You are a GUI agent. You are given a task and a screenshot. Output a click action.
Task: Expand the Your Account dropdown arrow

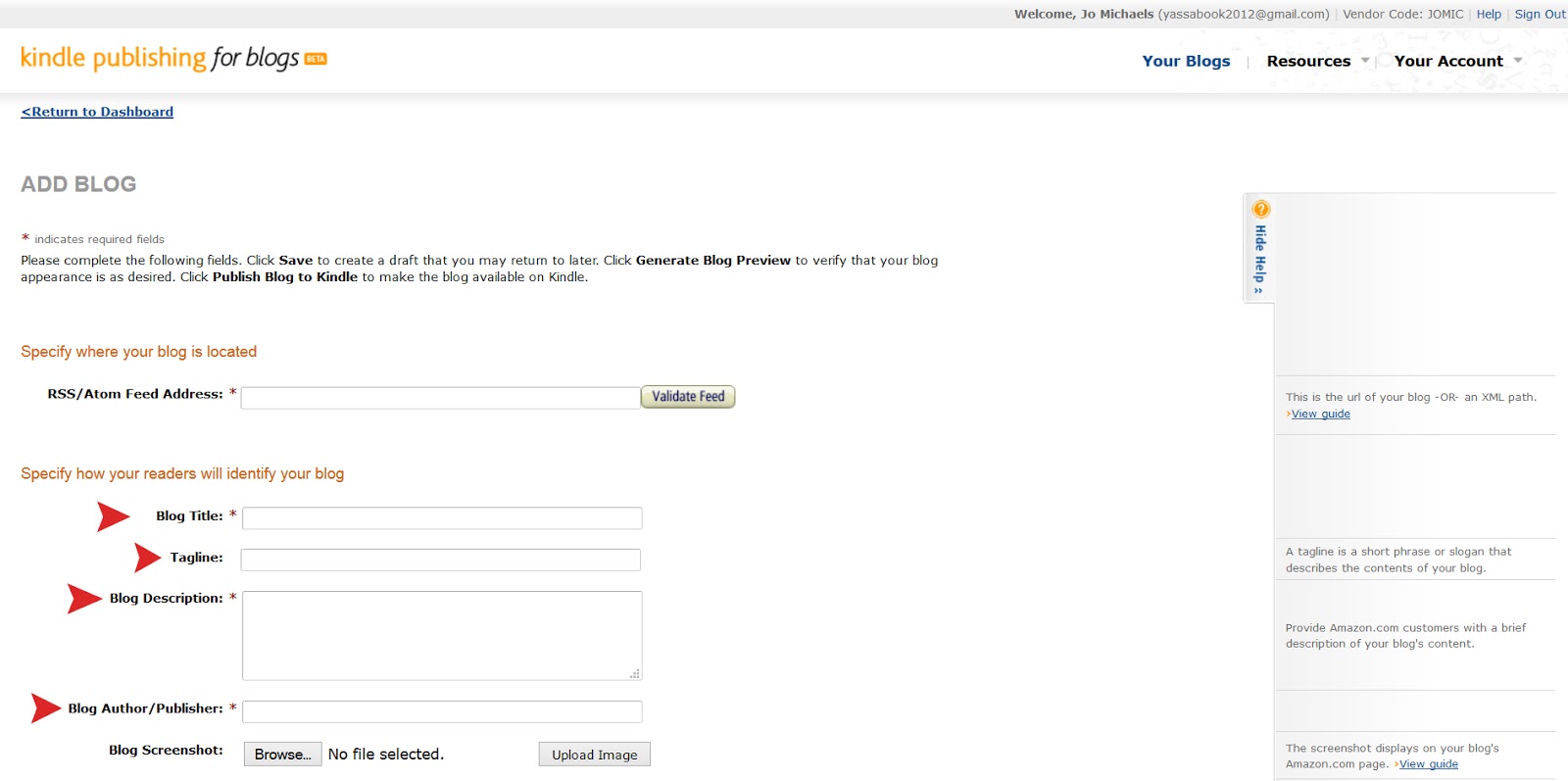click(x=1518, y=61)
